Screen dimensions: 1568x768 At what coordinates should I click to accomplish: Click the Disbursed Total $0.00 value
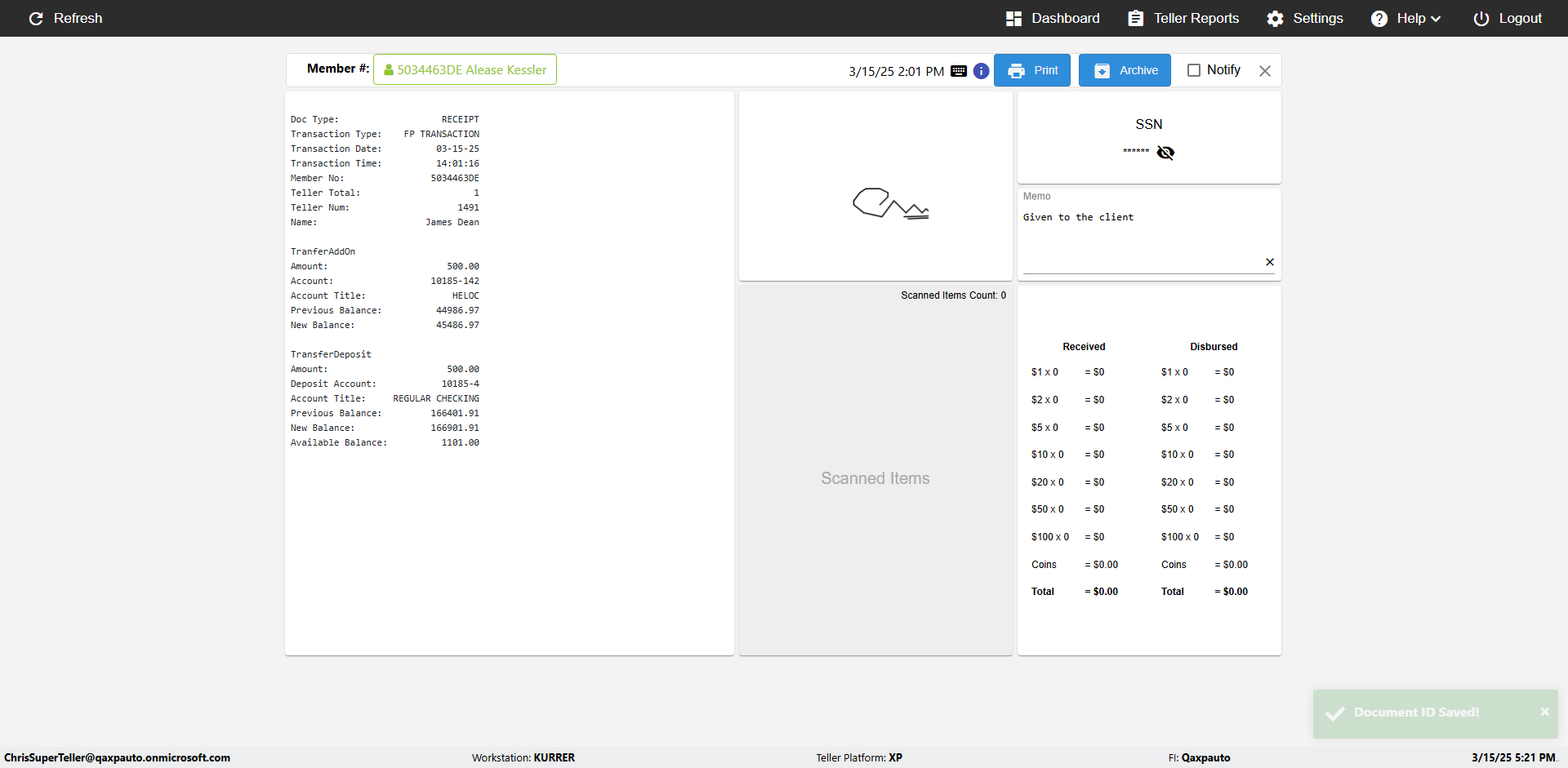click(1232, 592)
